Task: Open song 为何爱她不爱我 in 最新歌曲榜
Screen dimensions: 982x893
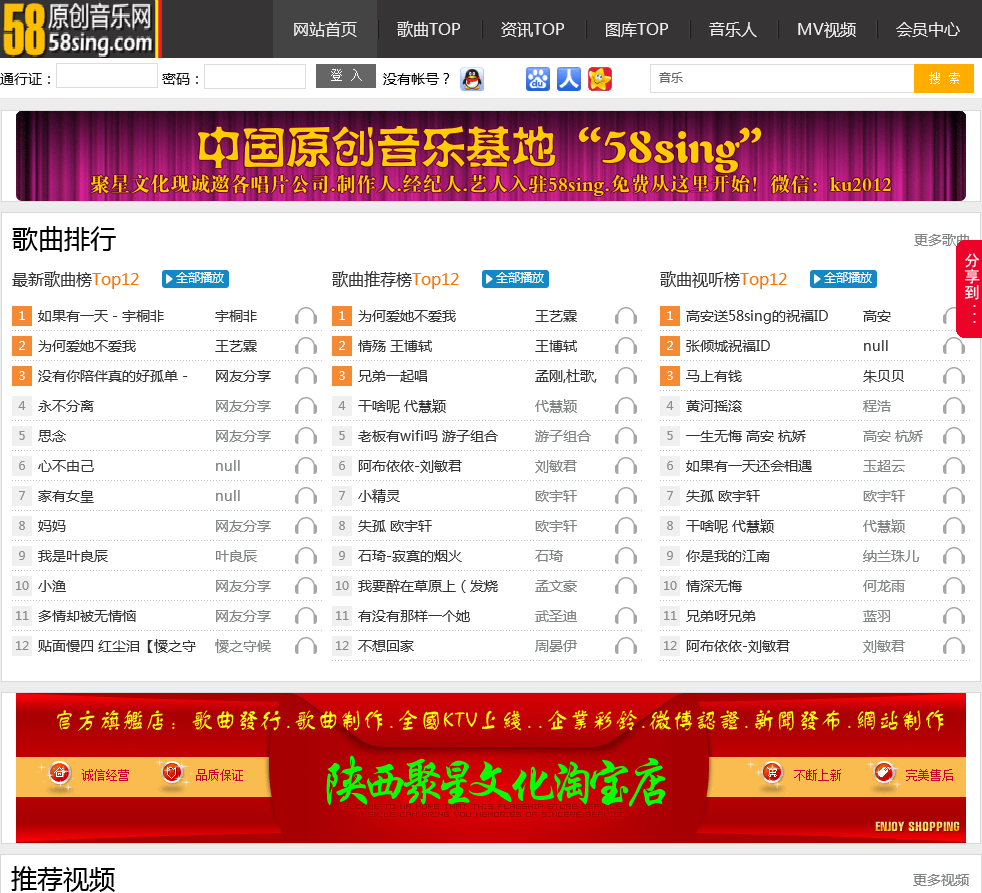Action: (x=86, y=346)
